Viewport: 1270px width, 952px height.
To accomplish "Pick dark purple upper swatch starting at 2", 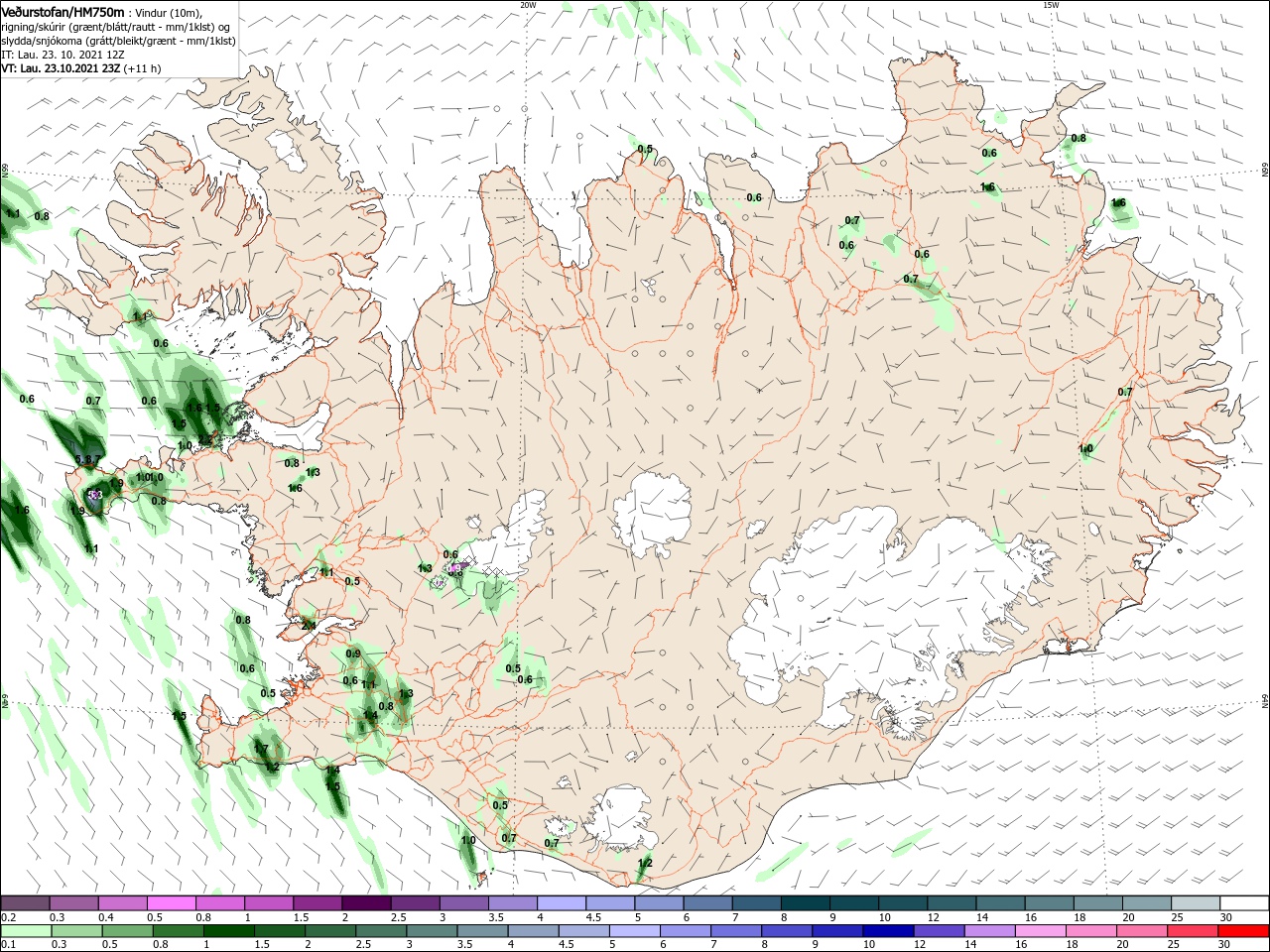I will [366, 903].
